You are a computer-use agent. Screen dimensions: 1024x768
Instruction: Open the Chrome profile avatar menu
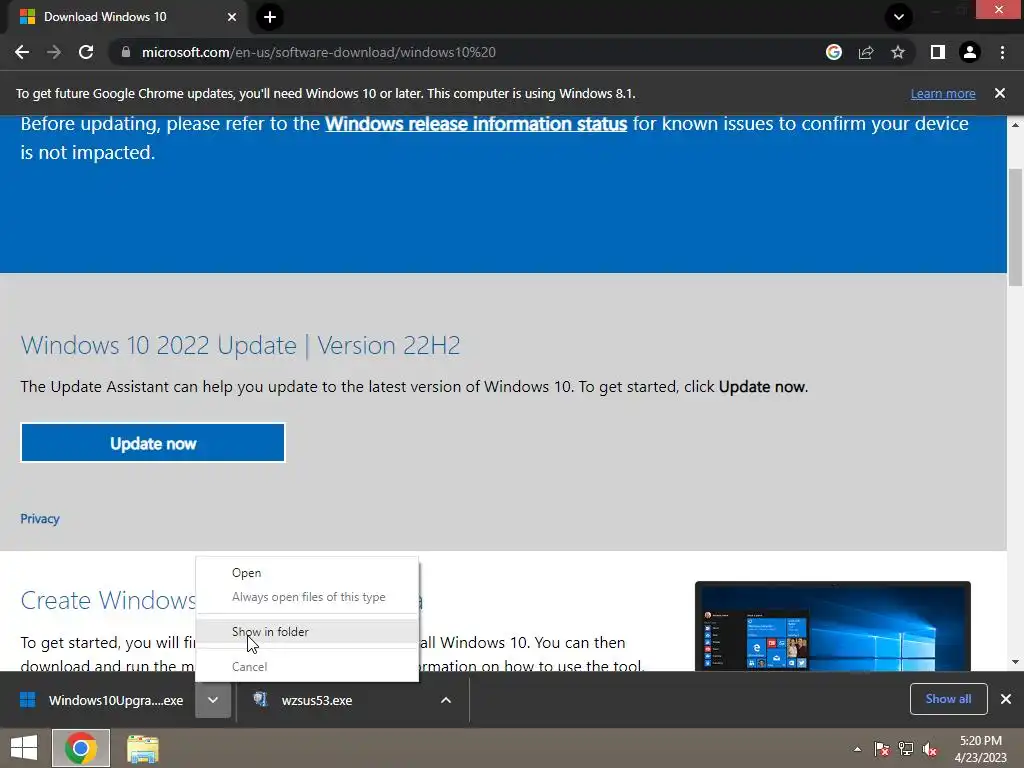point(970,52)
